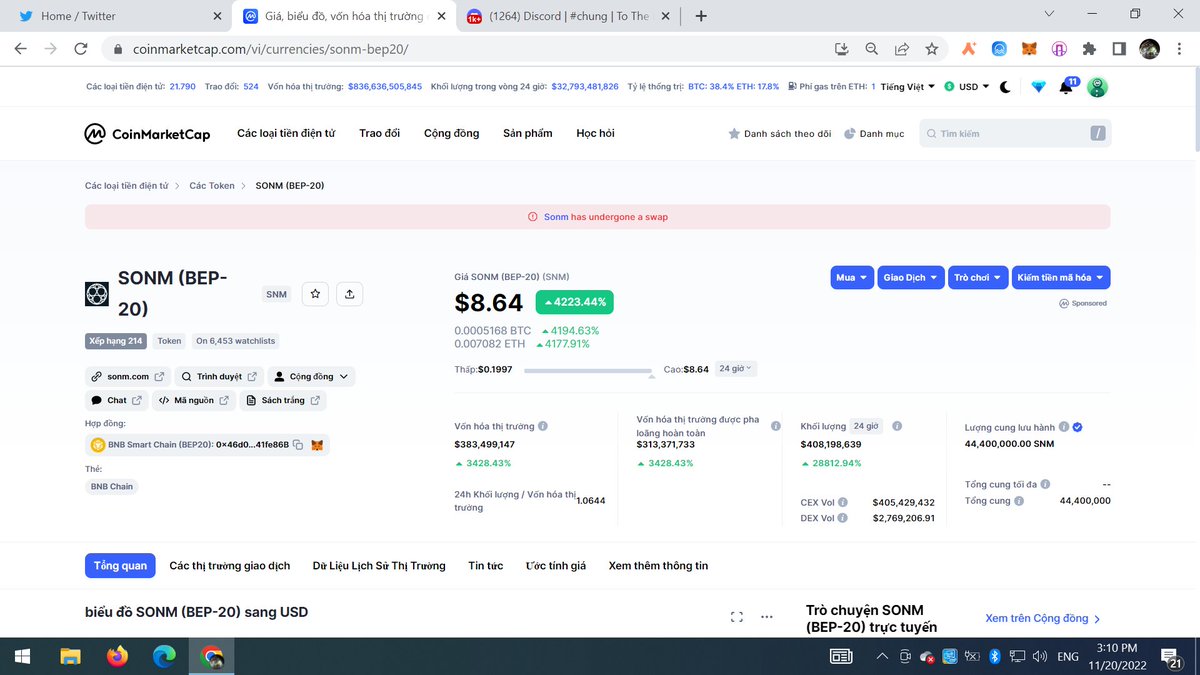
Task: Open the Mã nguồn source code link
Action: (x=194, y=401)
